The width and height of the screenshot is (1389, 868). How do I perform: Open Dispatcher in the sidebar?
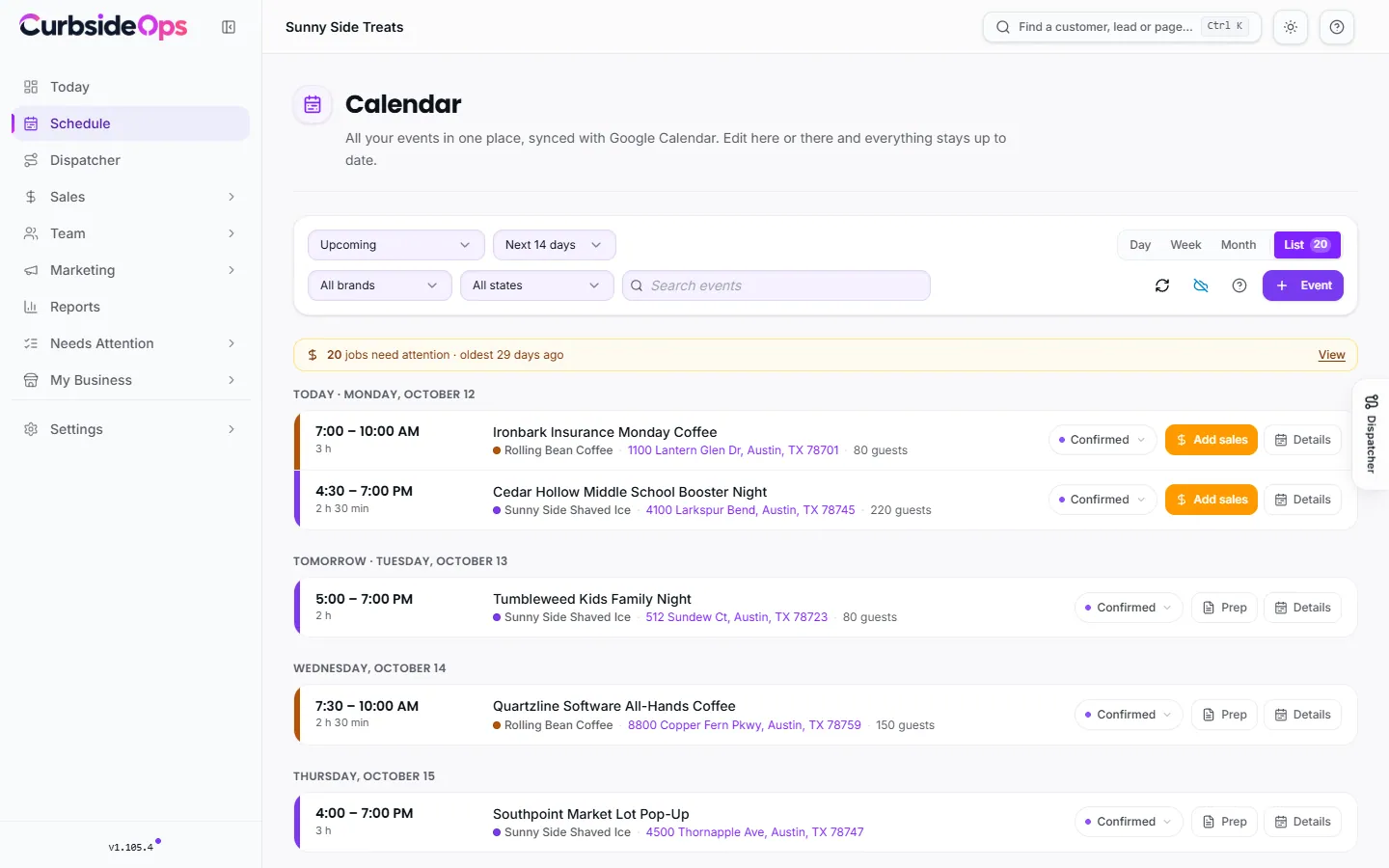click(x=131, y=160)
